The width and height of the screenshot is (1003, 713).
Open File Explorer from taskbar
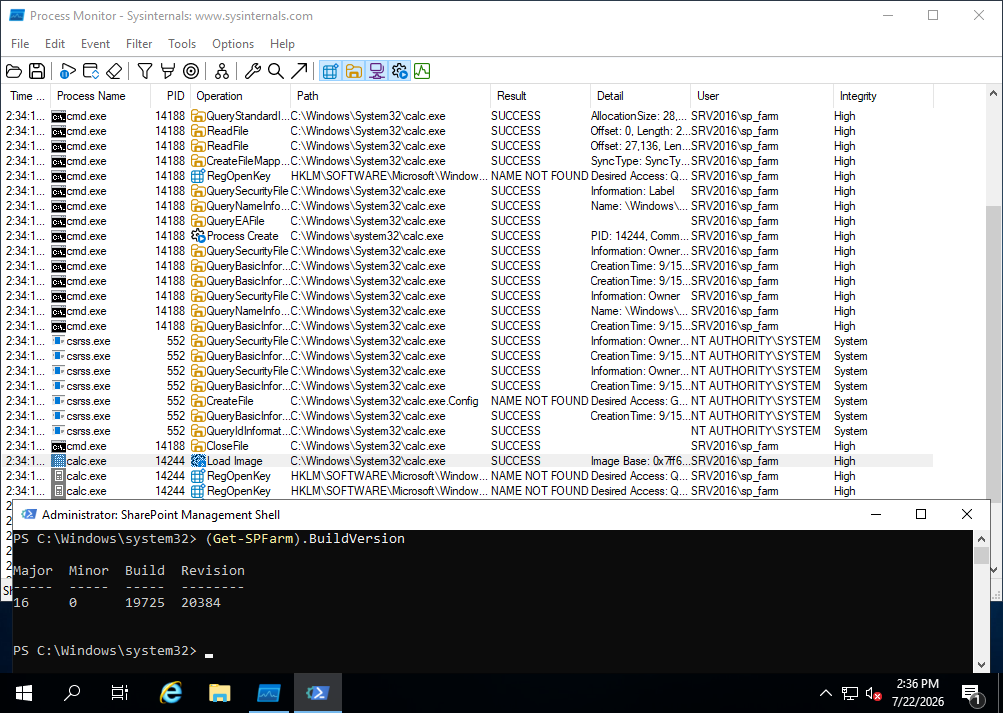(x=219, y=693)
